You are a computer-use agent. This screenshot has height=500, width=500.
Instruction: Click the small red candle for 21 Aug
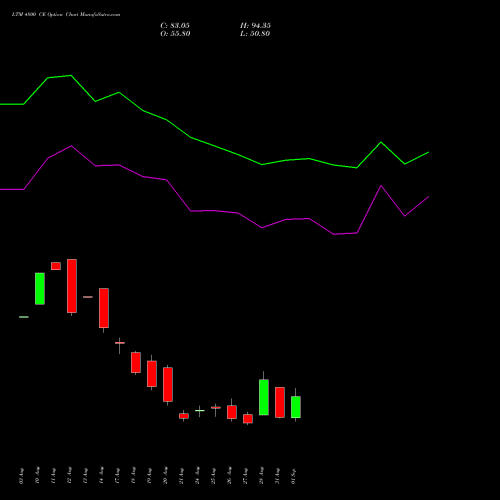tap(184, 416)
